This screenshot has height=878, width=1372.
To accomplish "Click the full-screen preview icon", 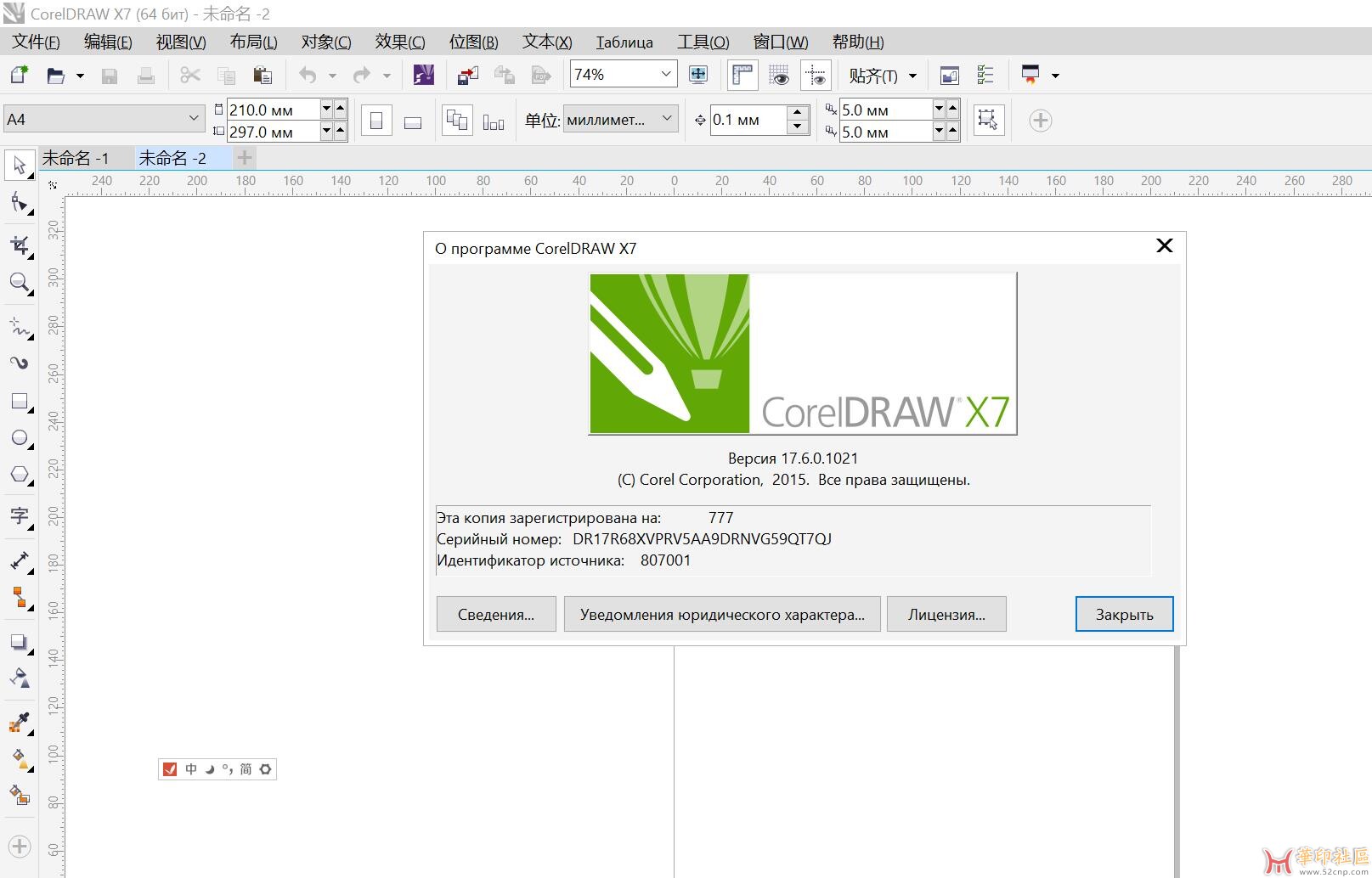I will [x=698, y=75].
